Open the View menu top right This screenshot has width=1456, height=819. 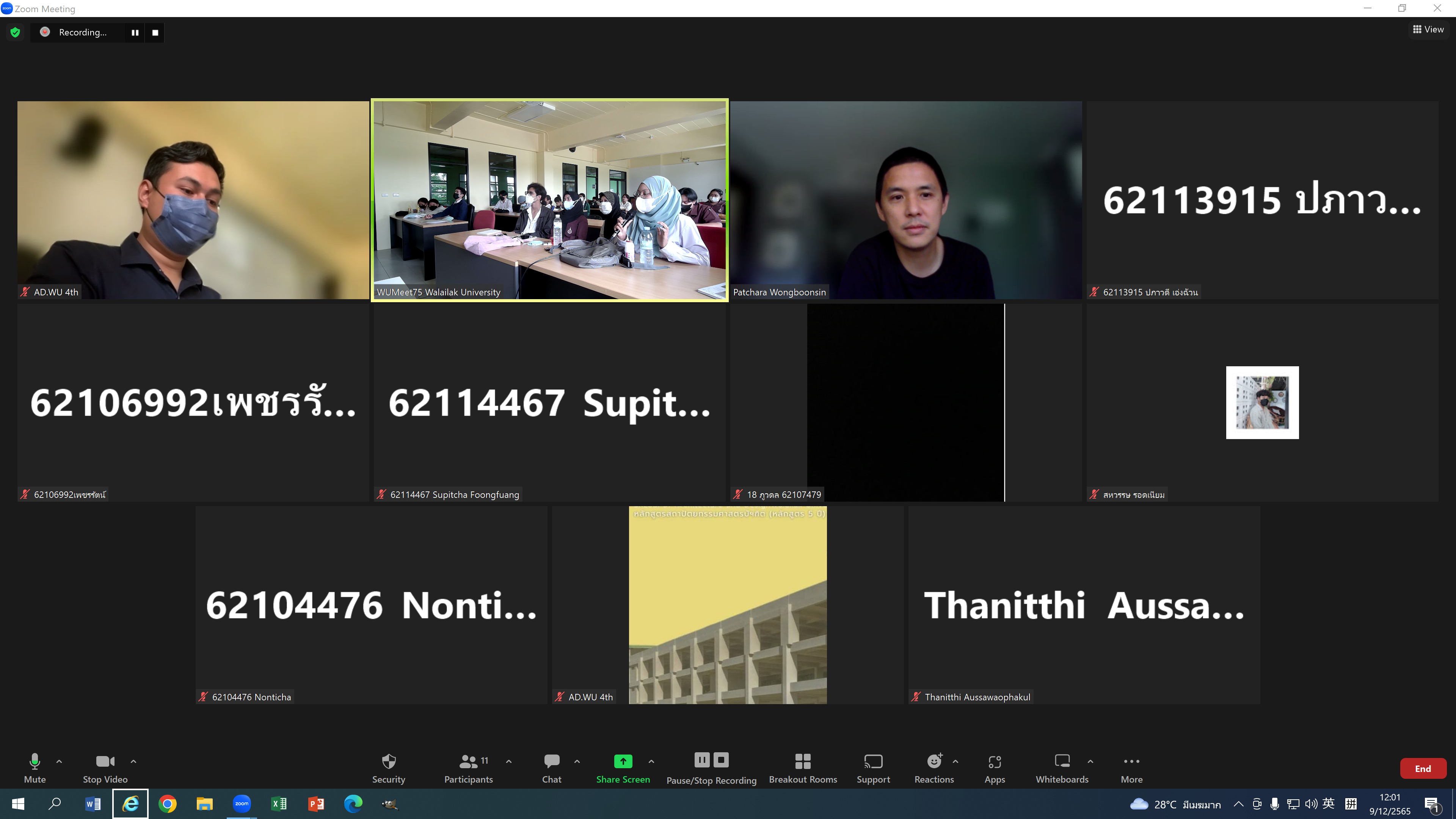coord(1428,29)
